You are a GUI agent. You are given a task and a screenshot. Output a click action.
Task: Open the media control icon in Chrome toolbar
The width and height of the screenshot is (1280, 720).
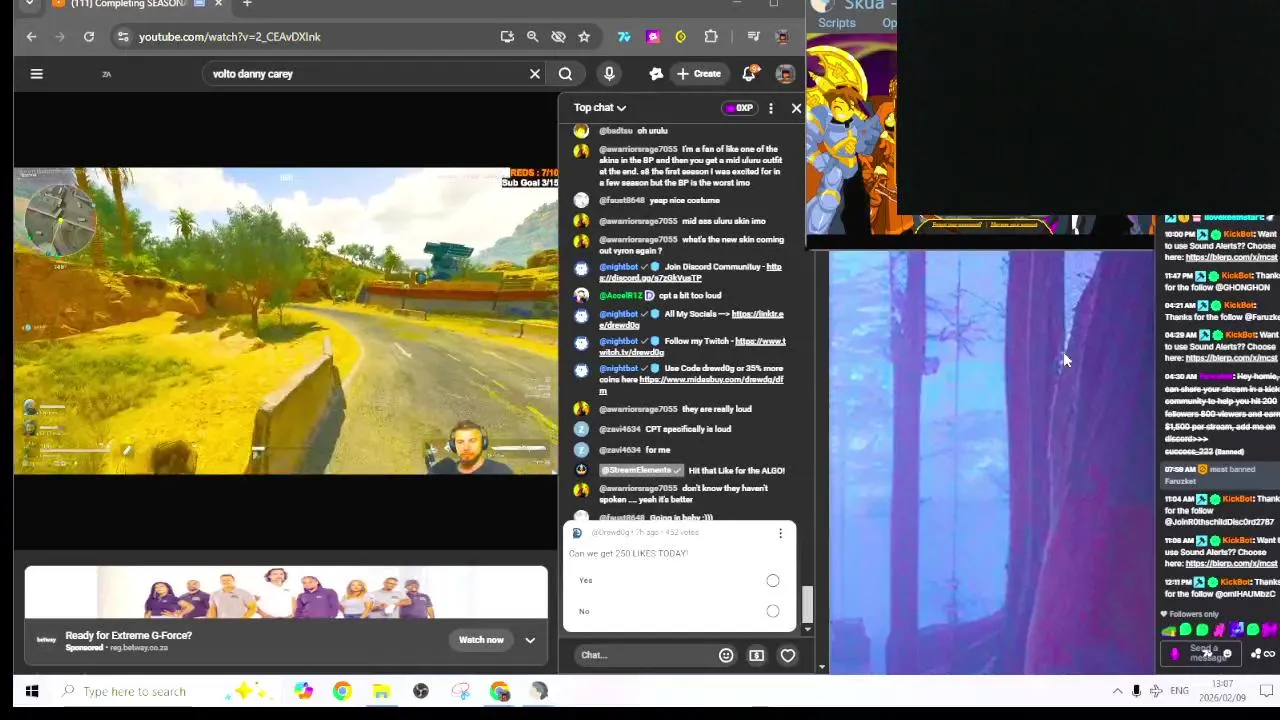(x=753, y=37)
